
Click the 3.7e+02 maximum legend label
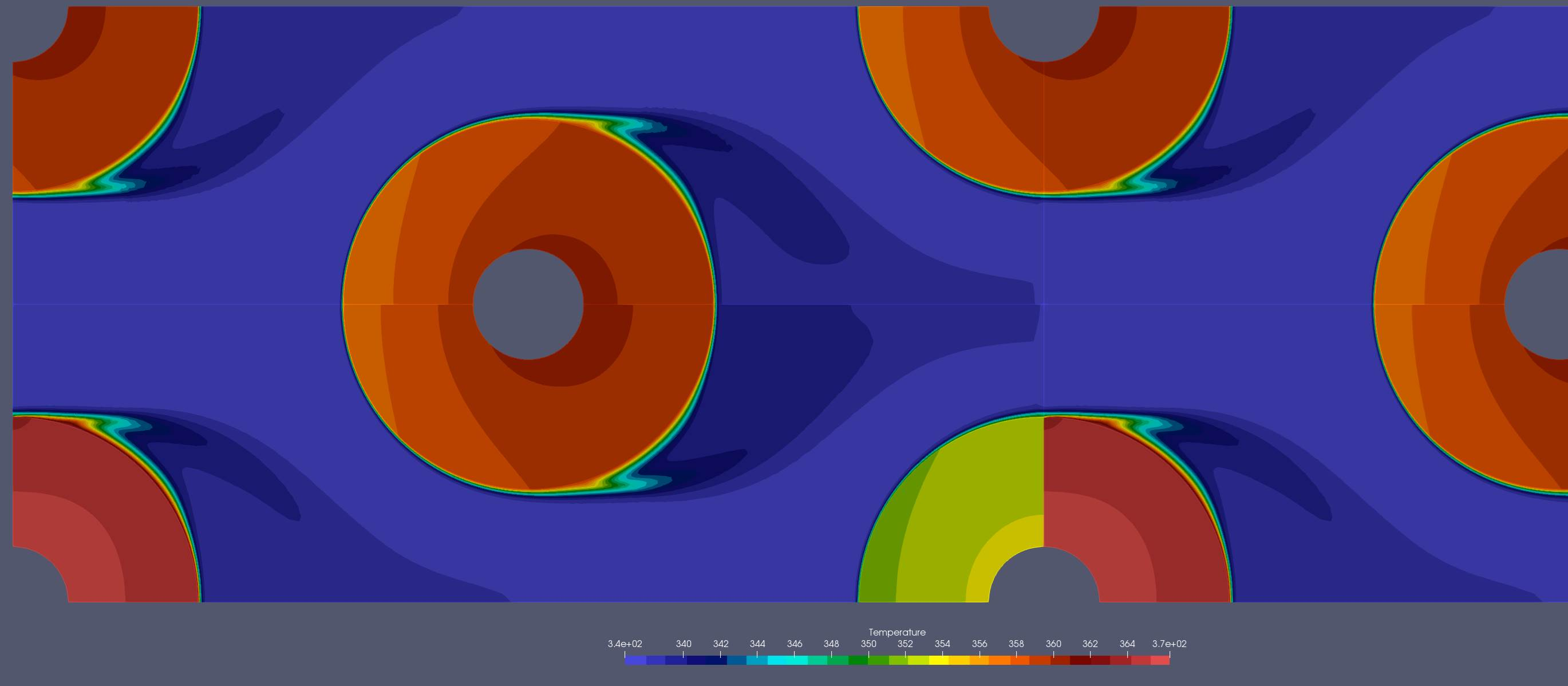(1168, 644)
